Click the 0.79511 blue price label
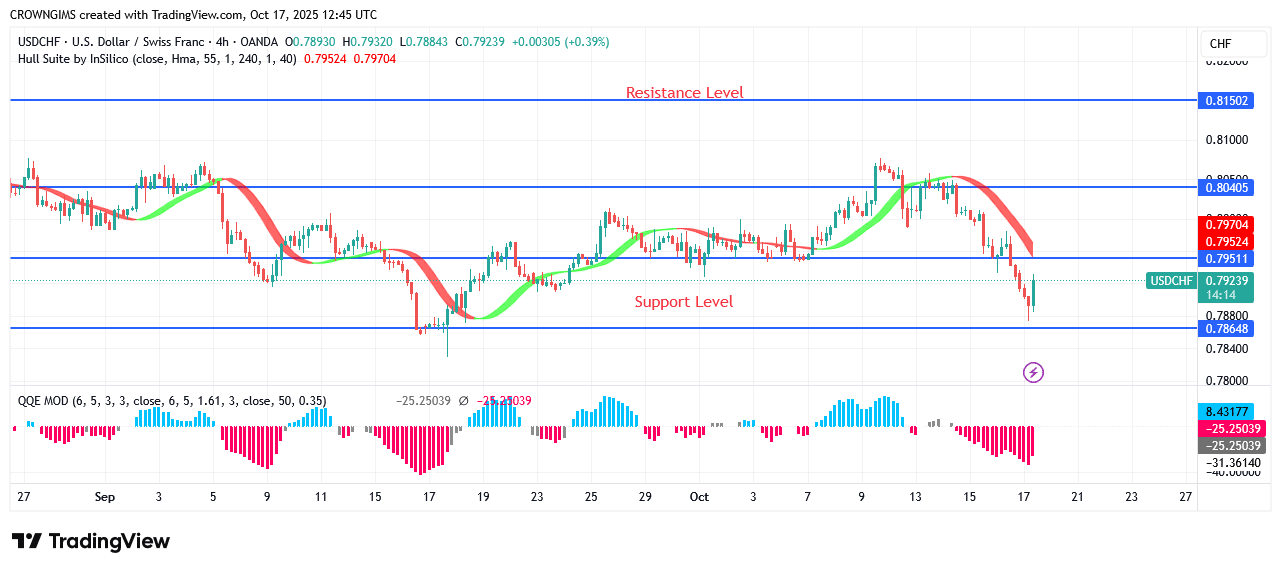The width and height of the screenshot is (1281, 571). pos(1226,258)
